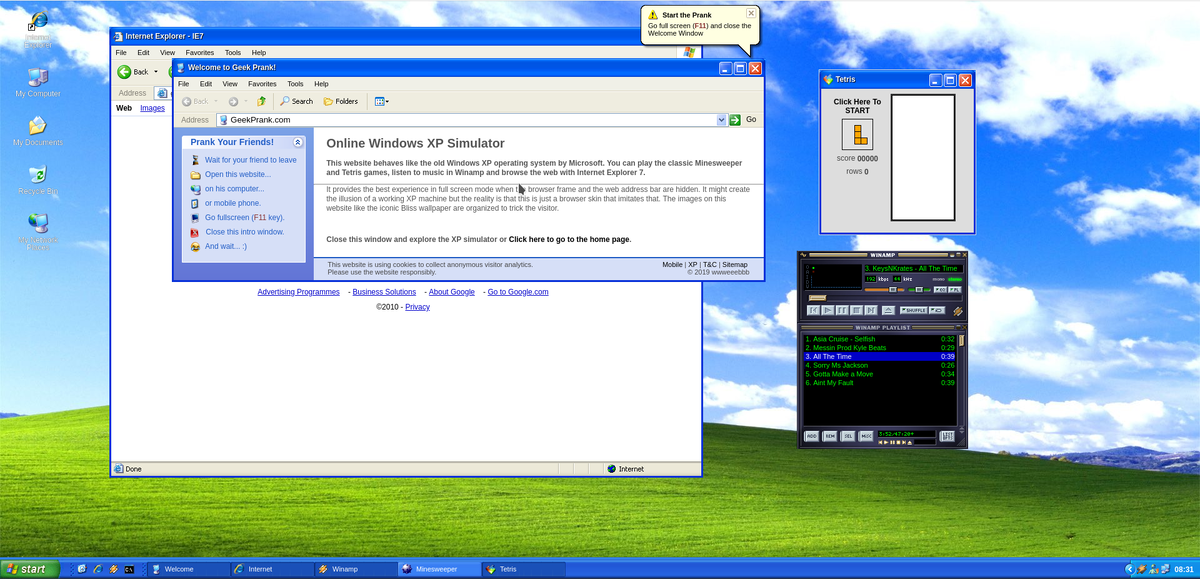Skip to next track in Winamp
The height and width of the screenshot is (579, 1200).
[x=870, y=311]
